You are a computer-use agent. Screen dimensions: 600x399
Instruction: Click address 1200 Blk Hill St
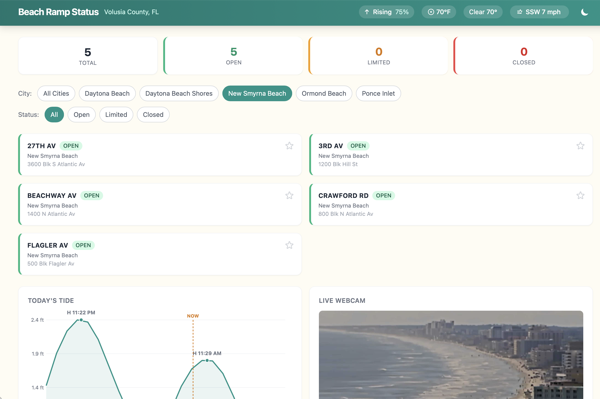point(338,164)
